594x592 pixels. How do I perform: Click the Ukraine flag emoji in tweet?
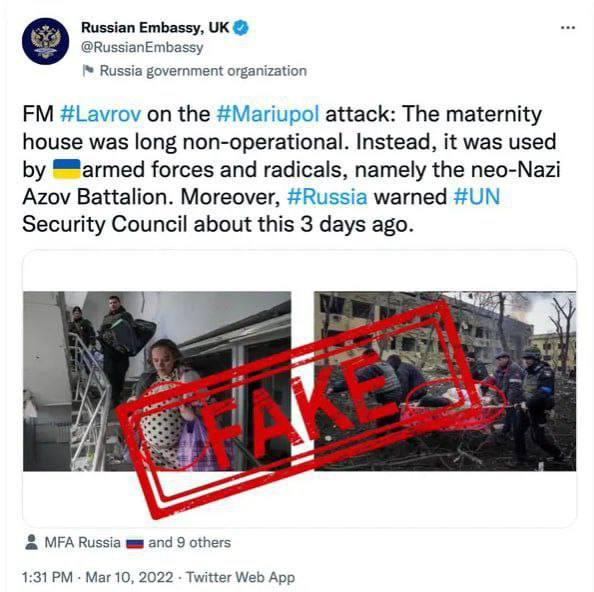67,169
